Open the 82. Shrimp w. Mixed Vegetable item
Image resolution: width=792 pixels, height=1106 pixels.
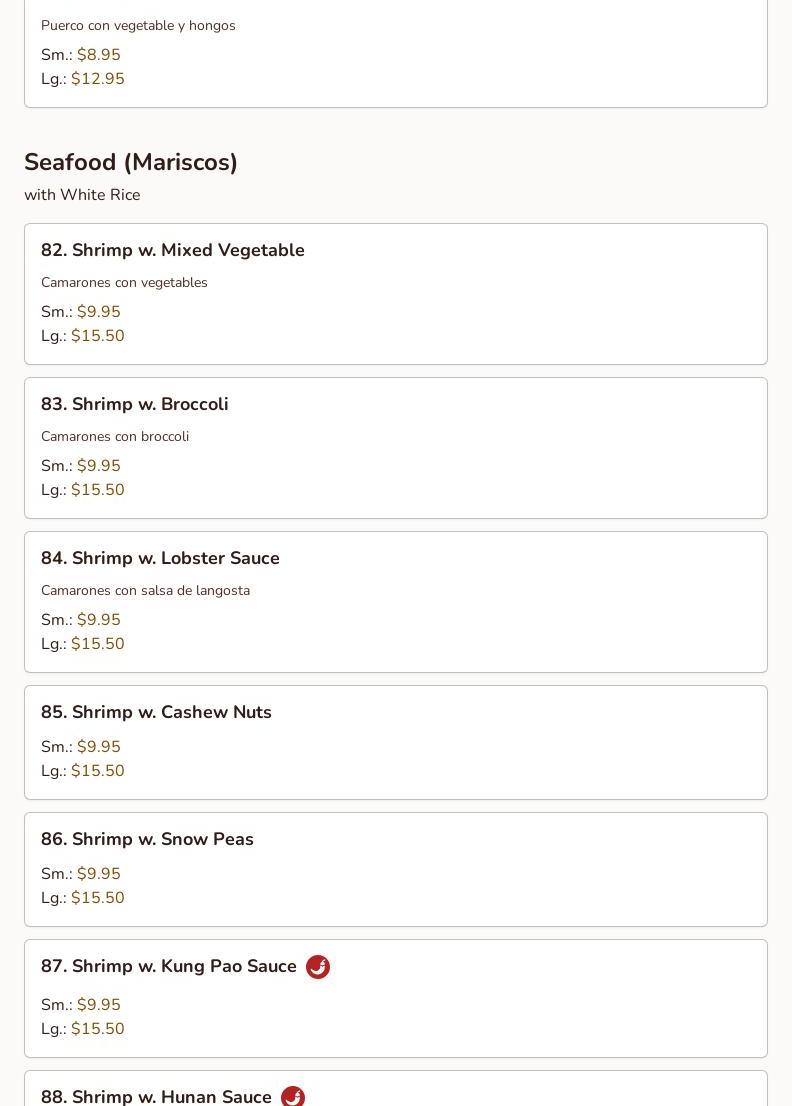[173, 250]
